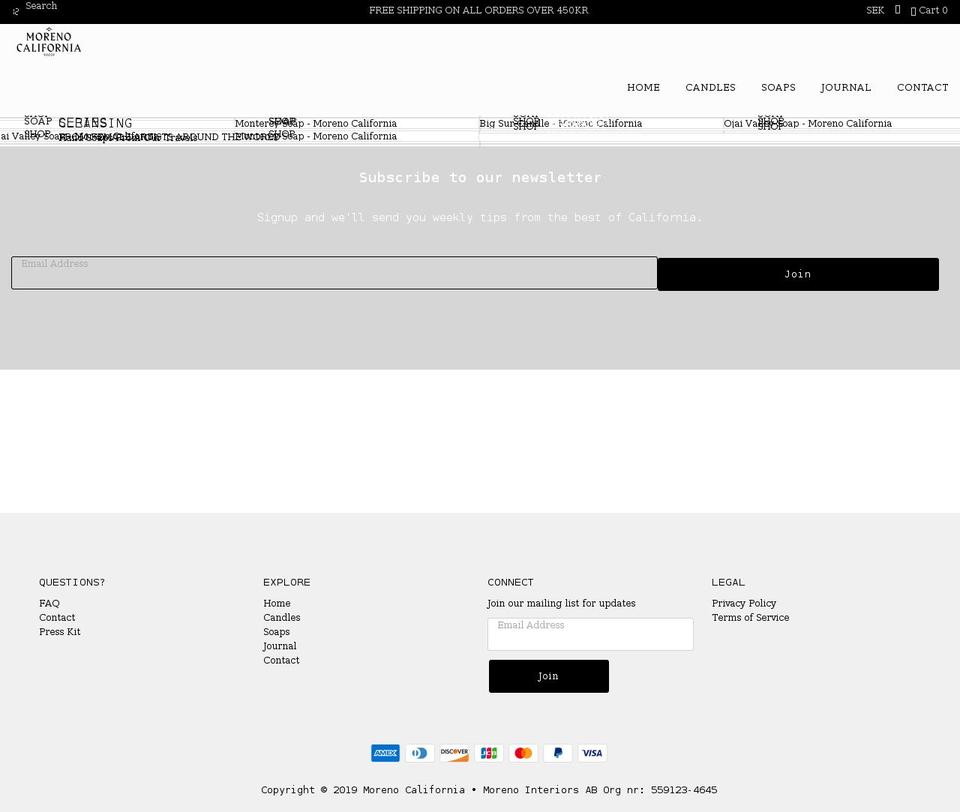Screen dimensions: 960x812
Task: Click the copyright 2019 Moreno California text
Action: [x=489, y=790]
